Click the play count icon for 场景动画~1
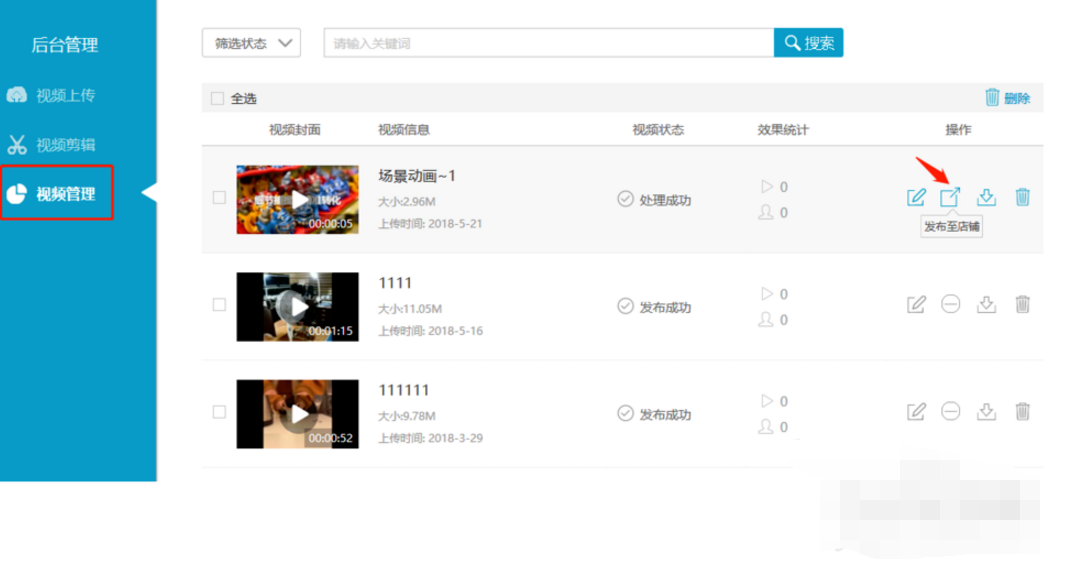 point(766,186)
